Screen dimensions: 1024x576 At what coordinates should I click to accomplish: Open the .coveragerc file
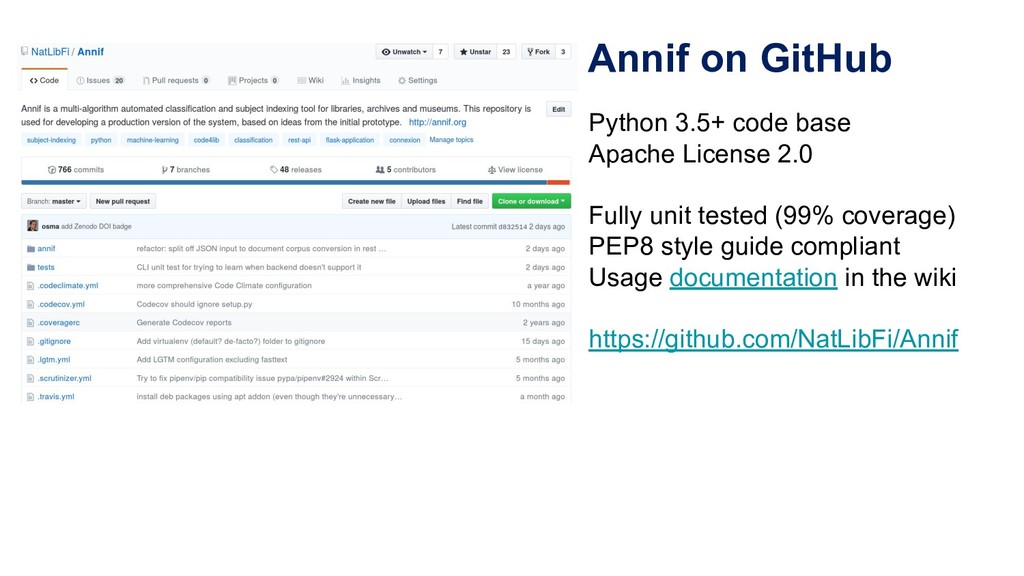[58, 323]
